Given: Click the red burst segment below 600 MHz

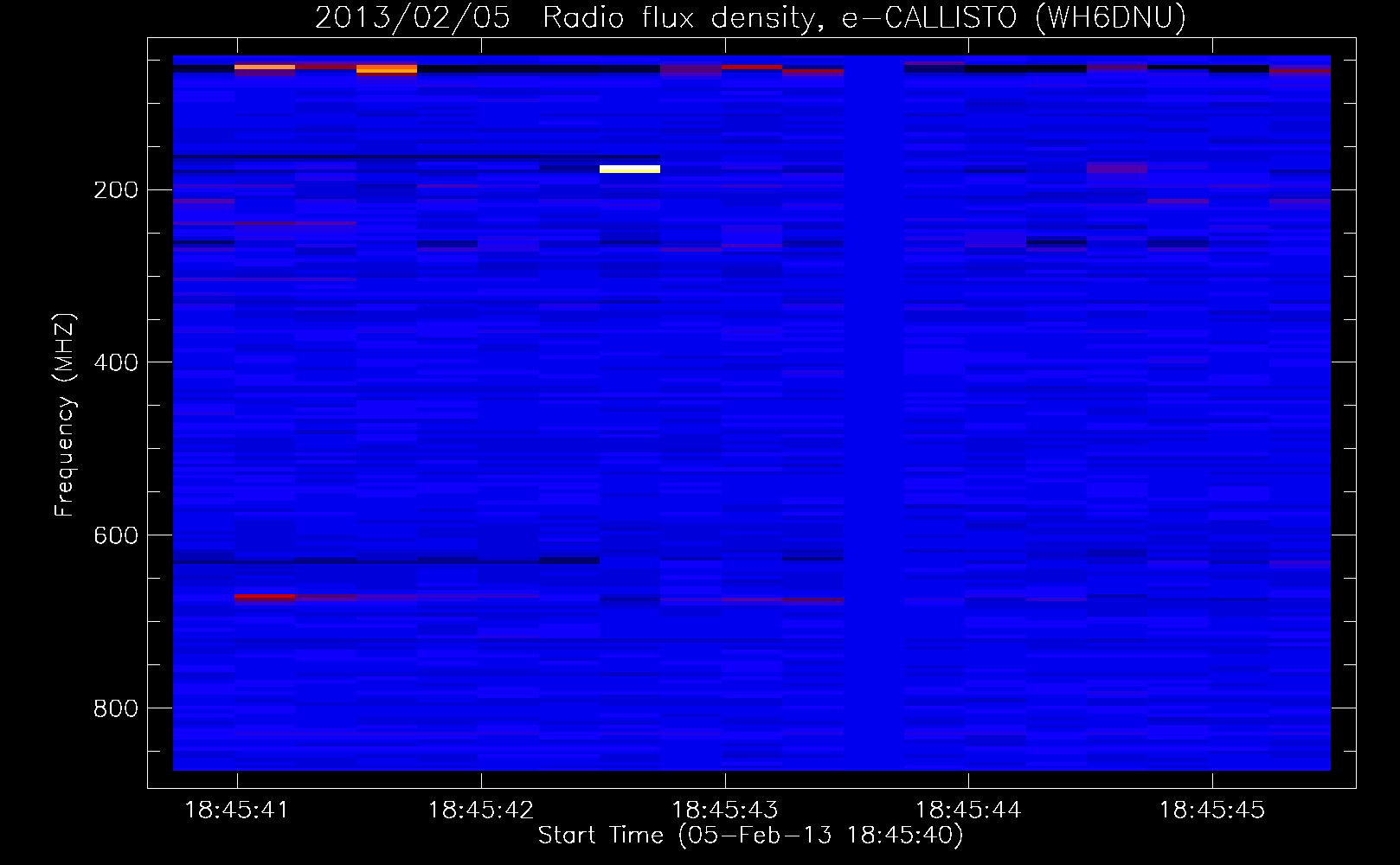Looking at the screenshot, I should (x=265, y=597).
